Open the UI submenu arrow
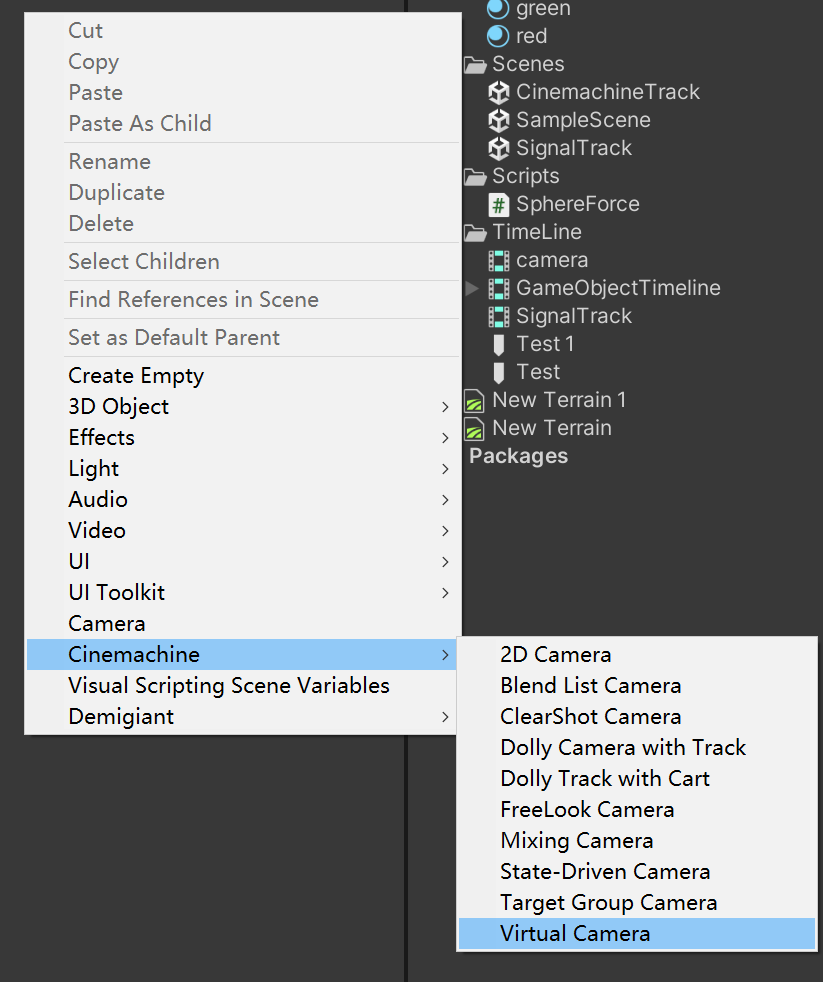This screenshot has width=823, height=982. tap(445, 562)
